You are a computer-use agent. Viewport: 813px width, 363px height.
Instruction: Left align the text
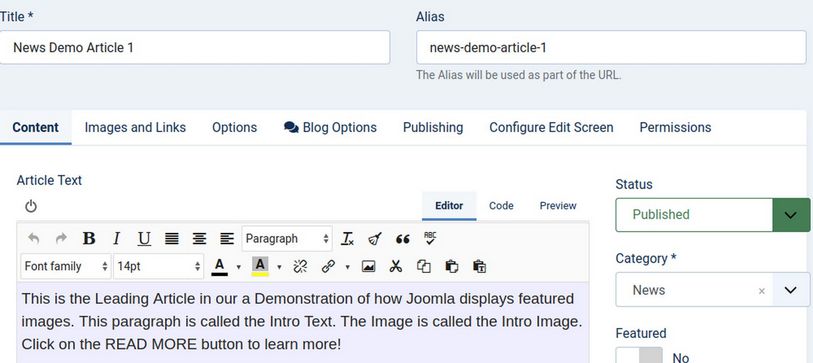click(227, 239)
